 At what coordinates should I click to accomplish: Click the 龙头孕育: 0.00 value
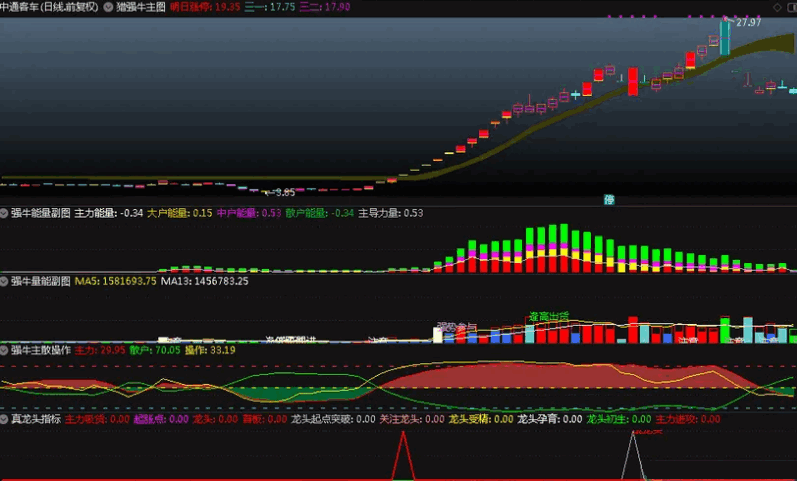[549, 419]
